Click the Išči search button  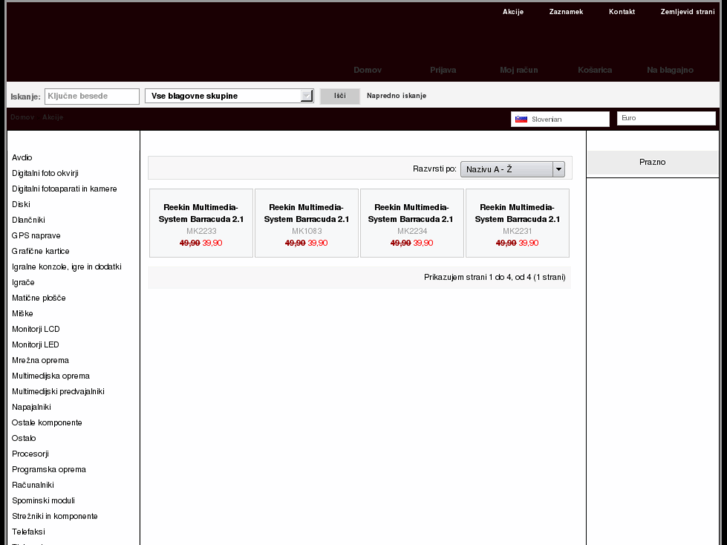click(x=340, y=96)
